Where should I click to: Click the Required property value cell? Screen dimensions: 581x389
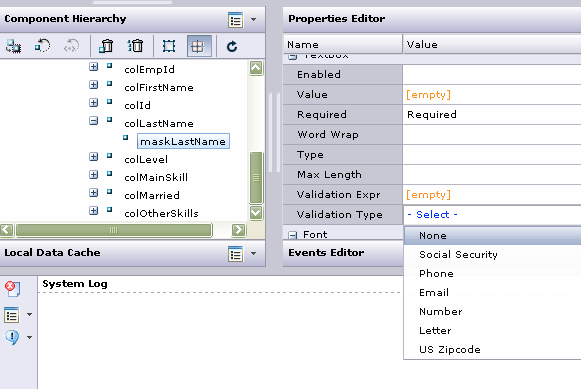tap(492, 115)
